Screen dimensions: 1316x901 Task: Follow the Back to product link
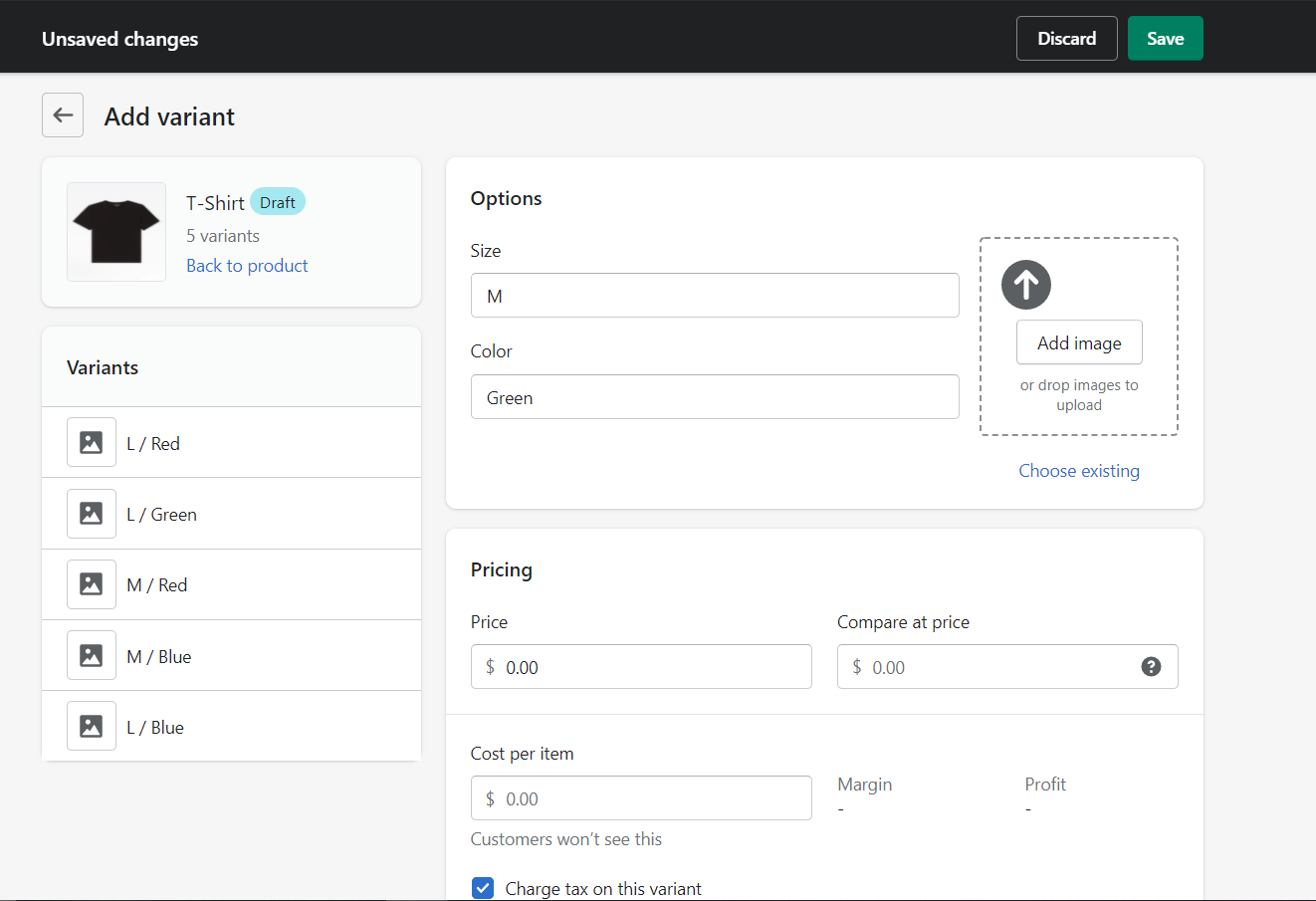click(247, 266)
